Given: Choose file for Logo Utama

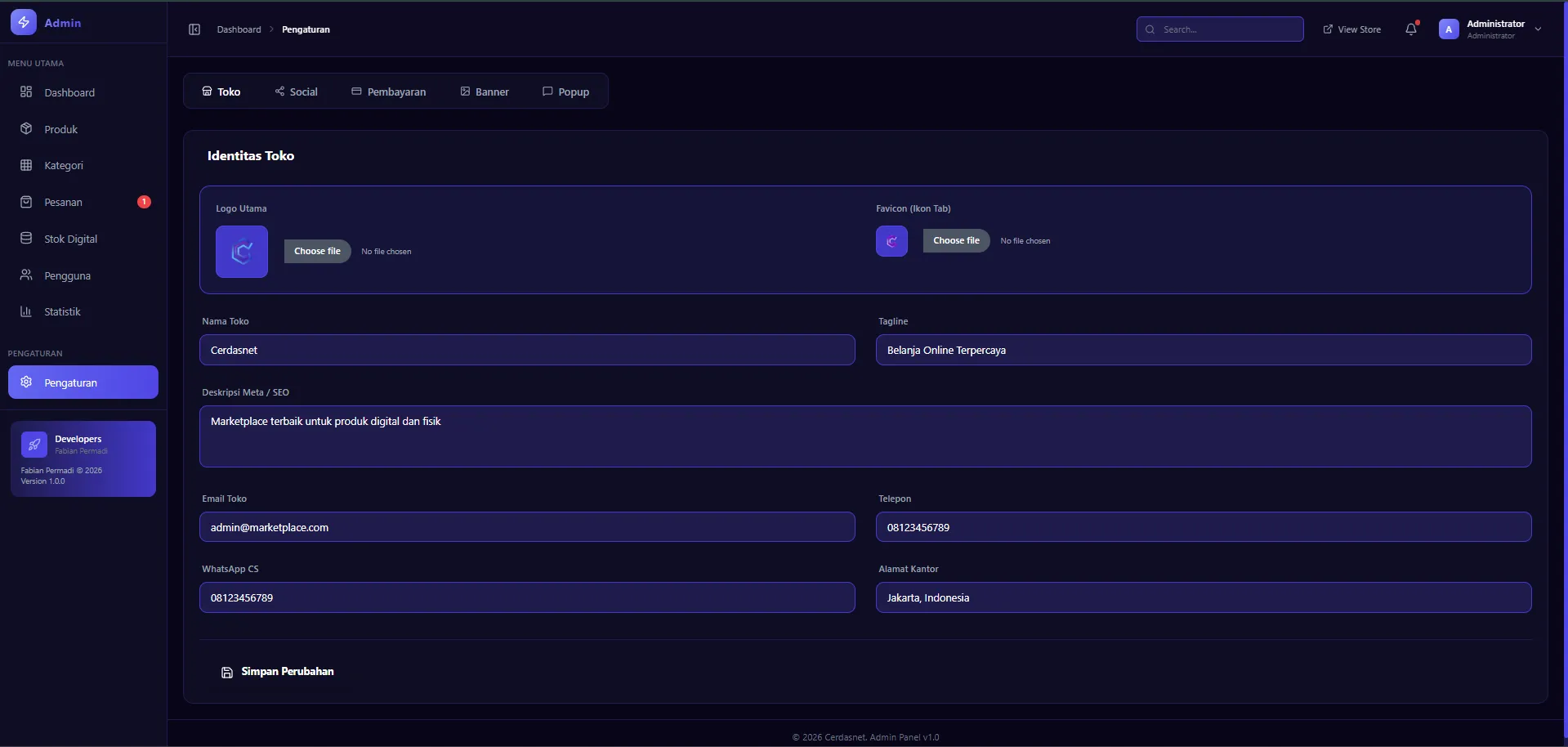Looking at the screenshot, I should 317,251.
